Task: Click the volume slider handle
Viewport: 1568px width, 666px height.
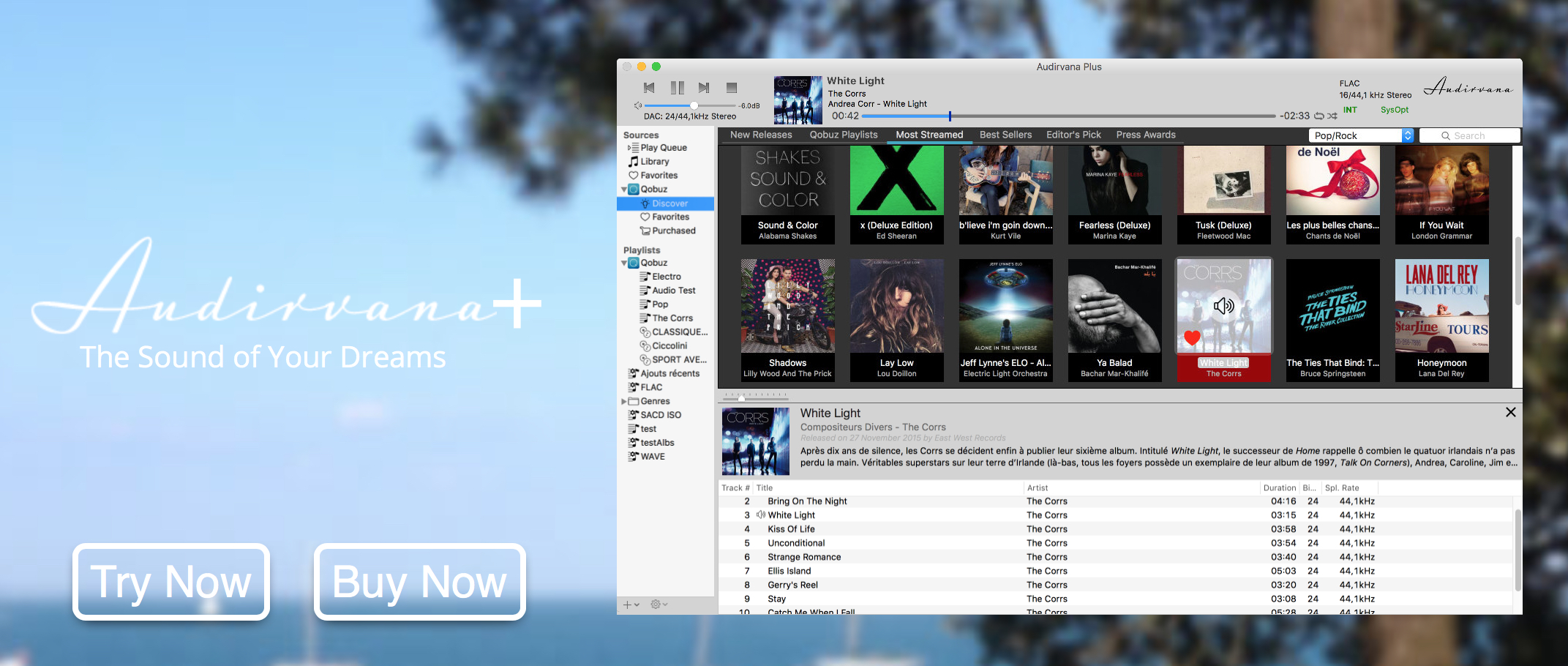Action: point(694,105)
